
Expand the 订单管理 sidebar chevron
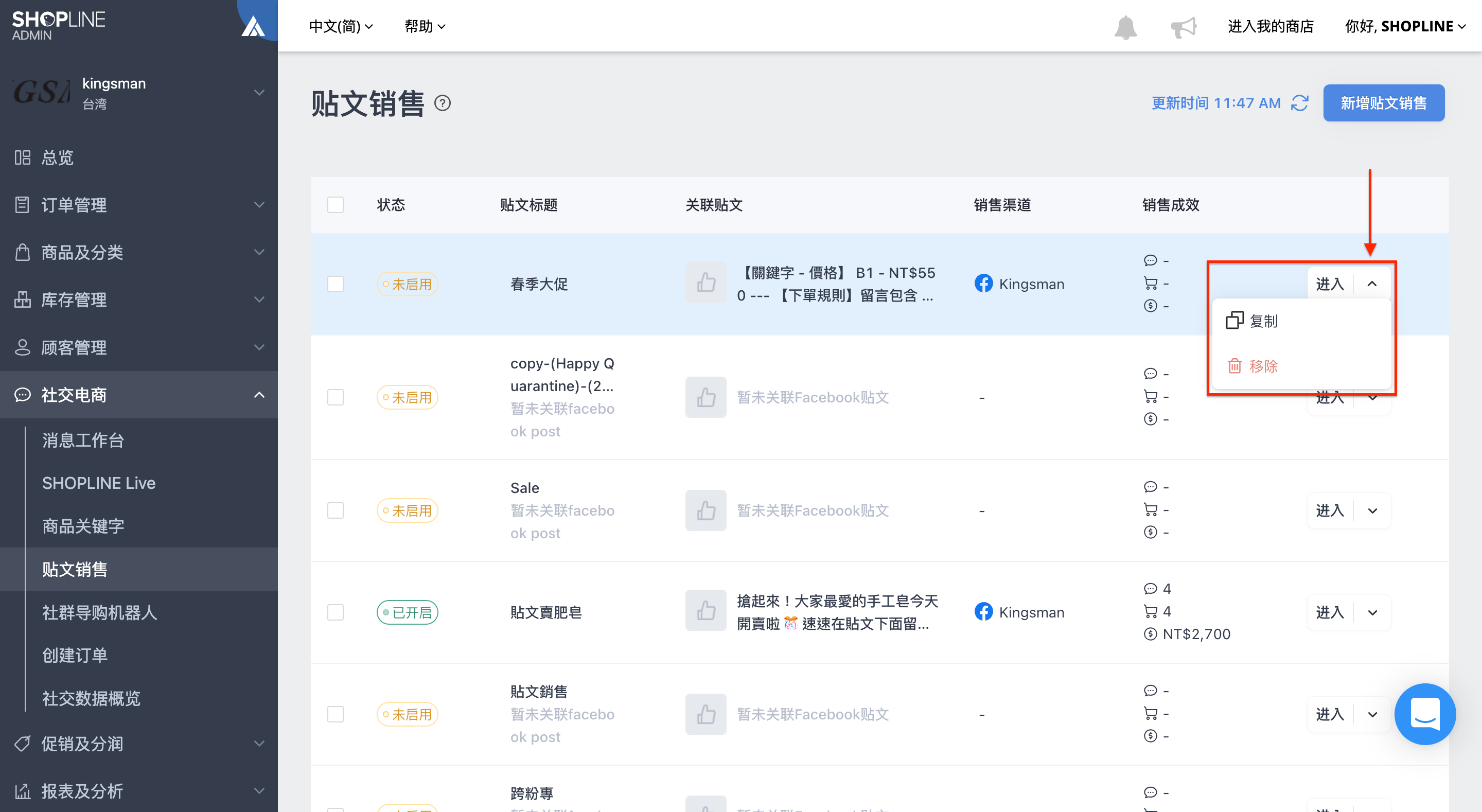point(259,204)
